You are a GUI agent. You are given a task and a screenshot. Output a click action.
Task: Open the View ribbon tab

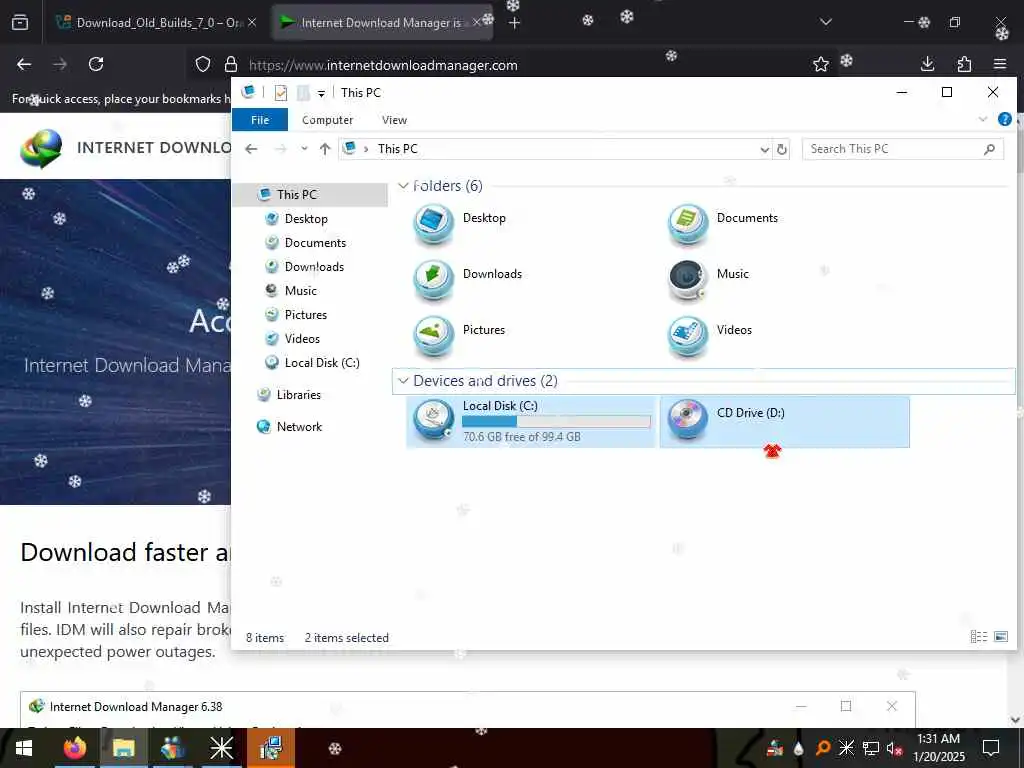coord(394,120)
